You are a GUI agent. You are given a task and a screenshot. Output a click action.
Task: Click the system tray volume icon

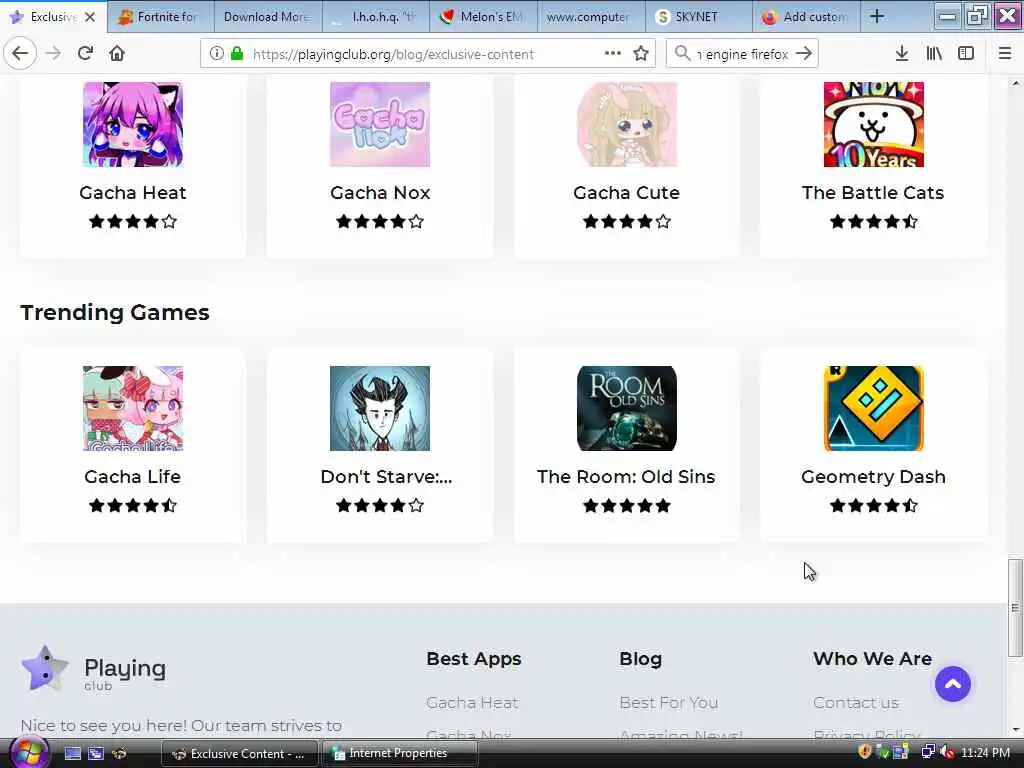[x=947, y=753]
